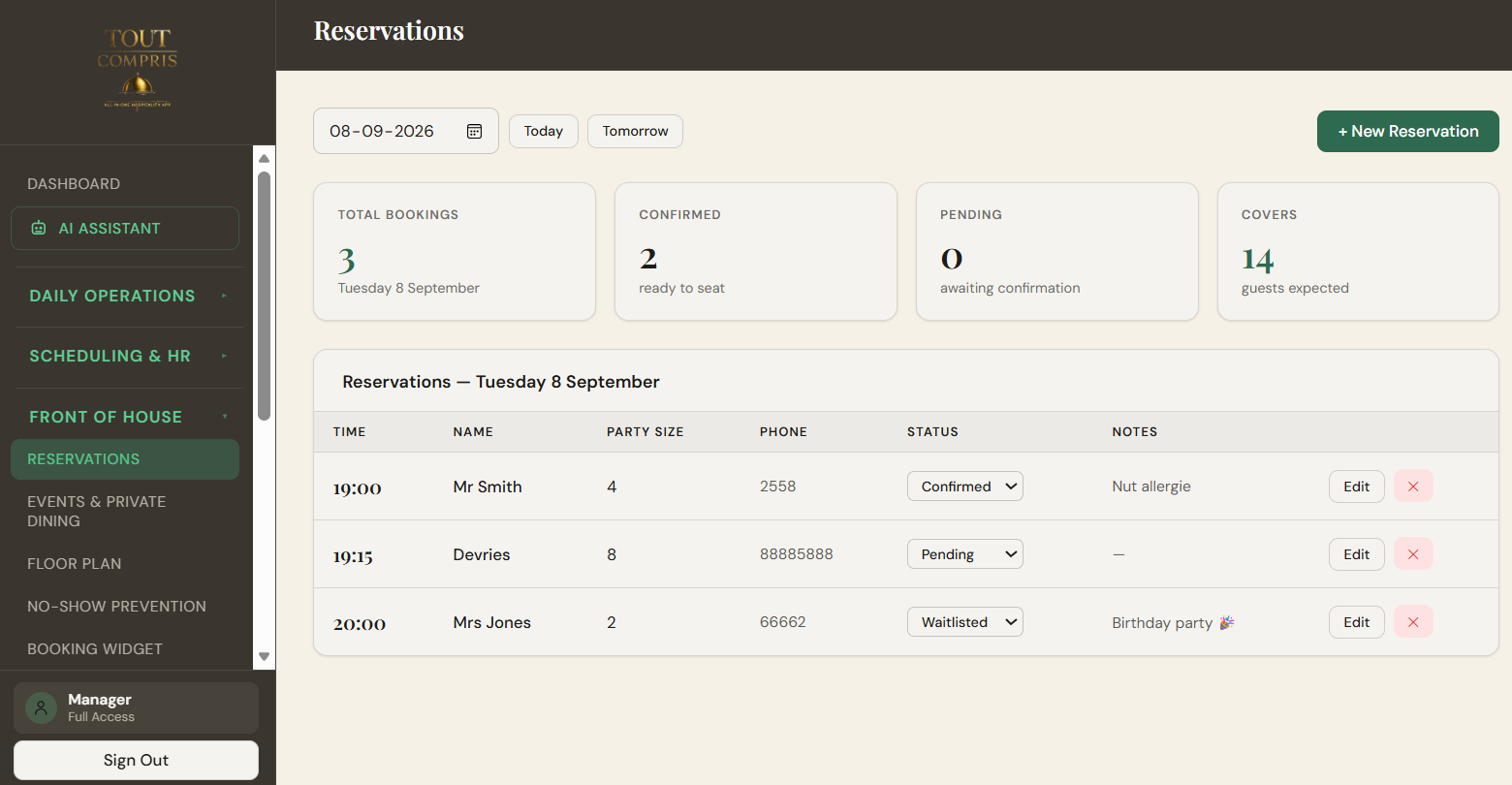Viewport: 1512px width, 785px height.
Task: Click the 19:00 time cell
Action: click(358, 488)
